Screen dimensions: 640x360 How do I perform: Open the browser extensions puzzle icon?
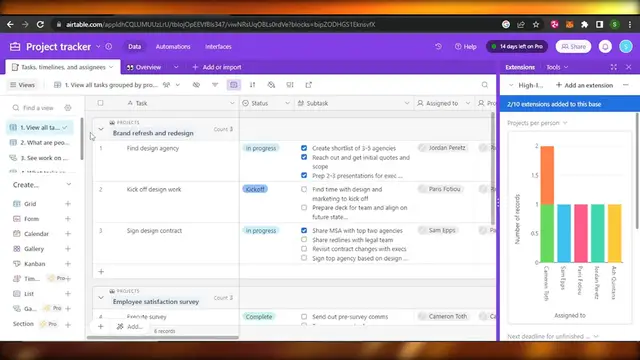click(x=584, y=24)
